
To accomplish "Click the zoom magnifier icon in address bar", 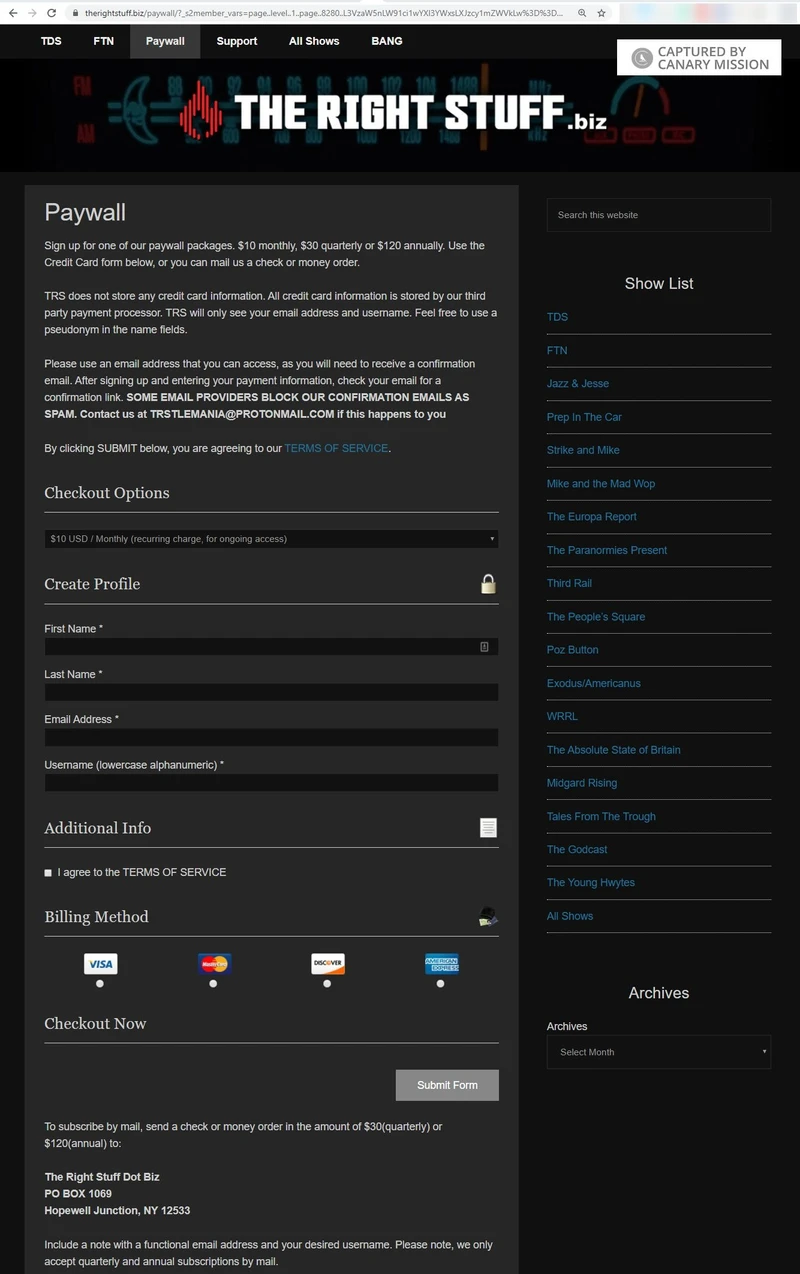I will tap(582, 13).
